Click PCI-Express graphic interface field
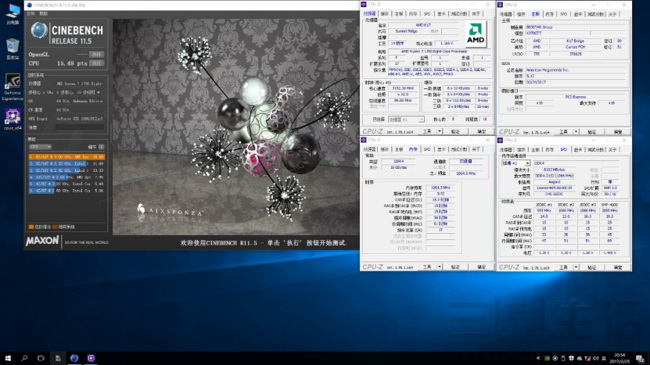Viewport: 650px width, 365px height. click(575, 97)
